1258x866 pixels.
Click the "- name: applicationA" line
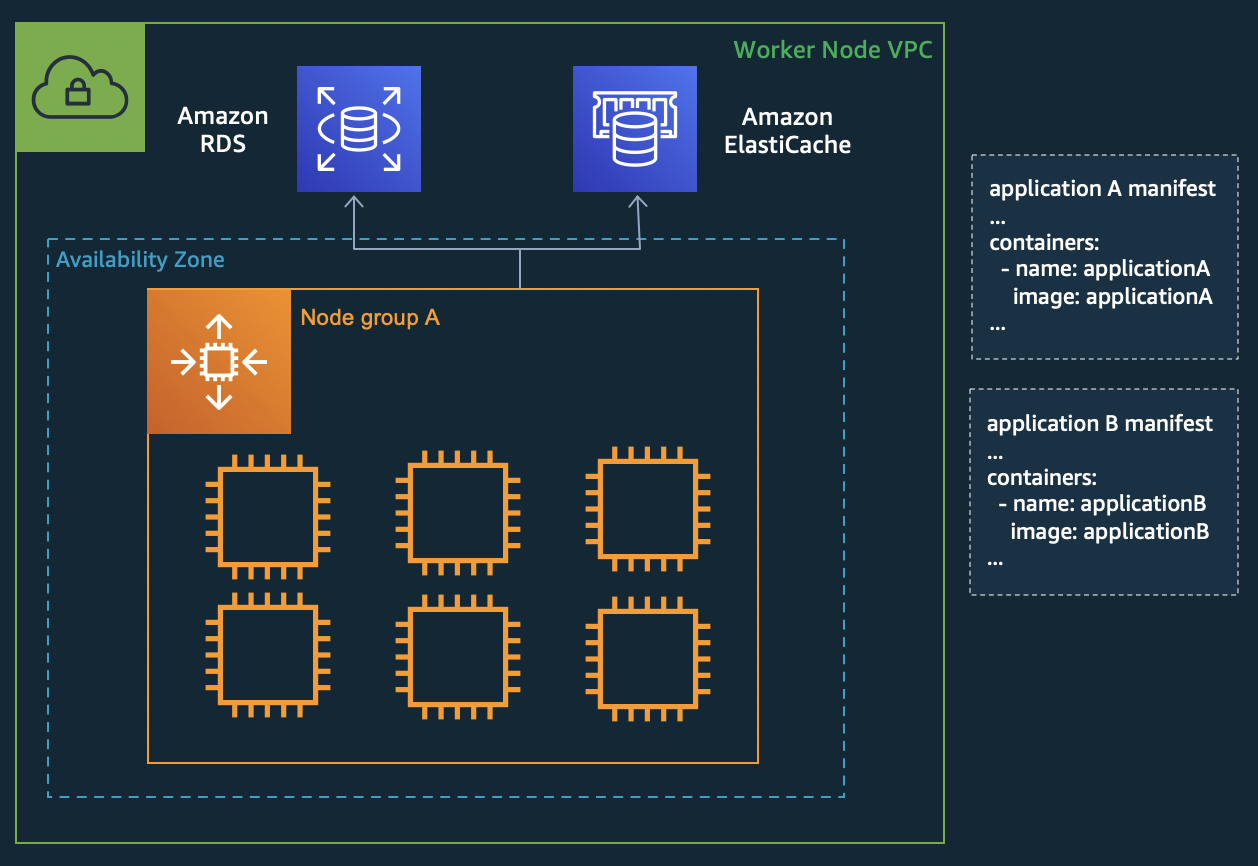tap(1105, 269)
